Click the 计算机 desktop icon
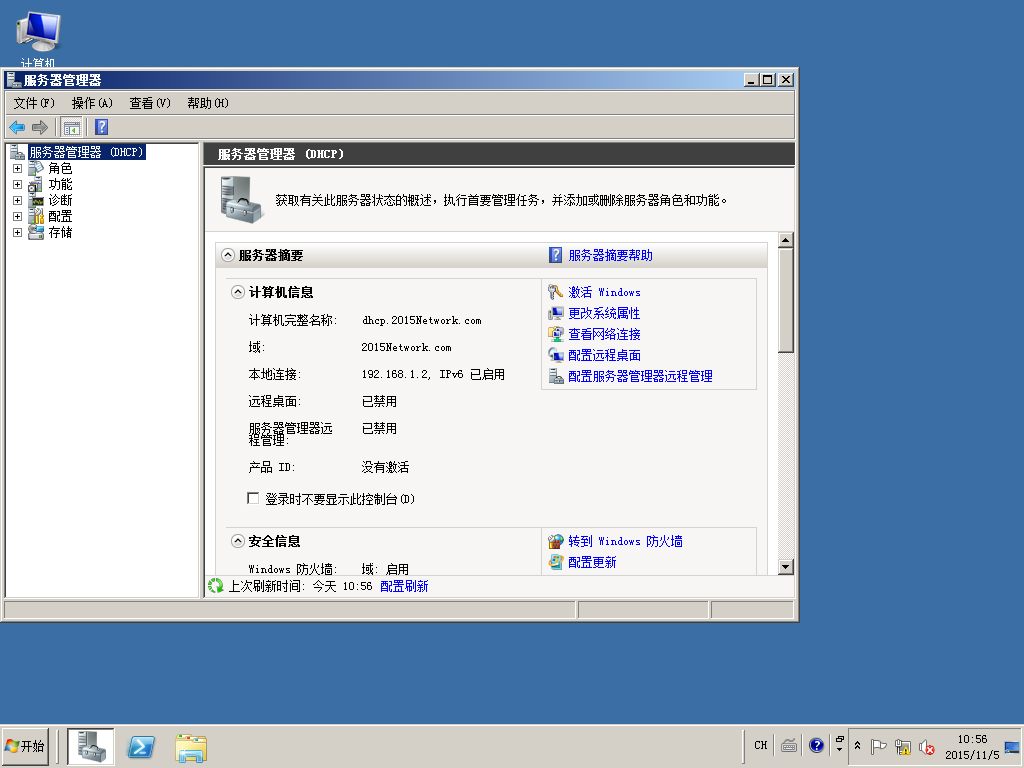 [x=38, y=39]
